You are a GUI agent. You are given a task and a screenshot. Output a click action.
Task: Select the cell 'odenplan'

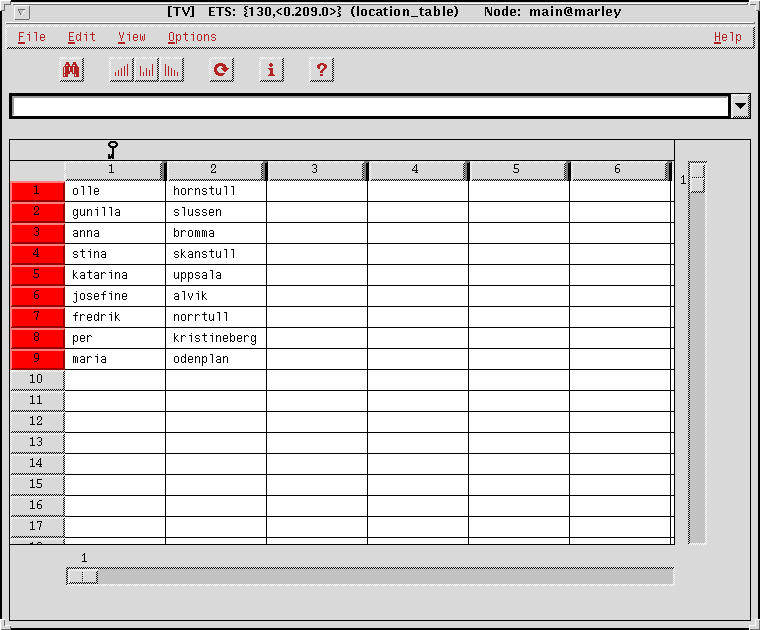click(x=216, y=359)
